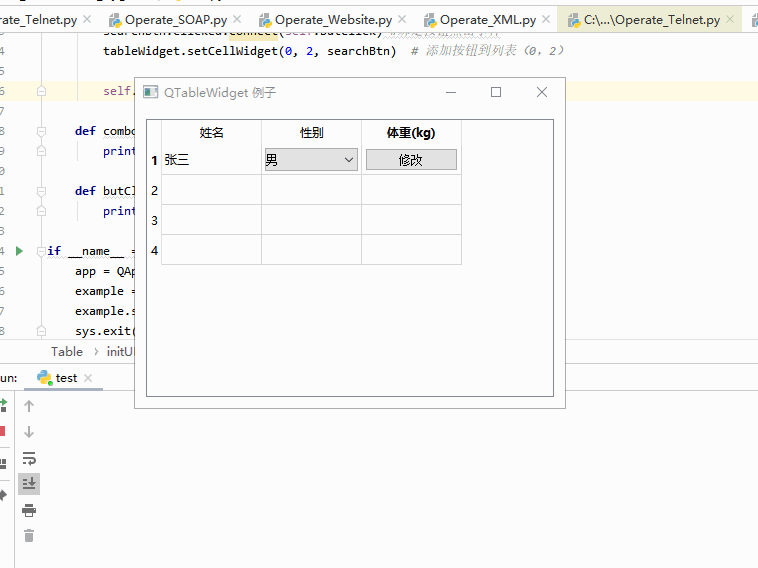Collapse the def butCl function fold marker
The height and width of the screenshot is (568, 758).
[x=41, y=191]
